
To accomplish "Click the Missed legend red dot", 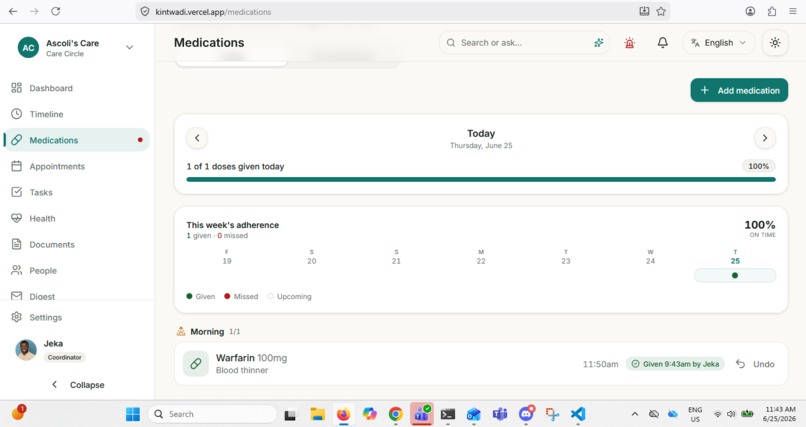I will click(227, 296).
